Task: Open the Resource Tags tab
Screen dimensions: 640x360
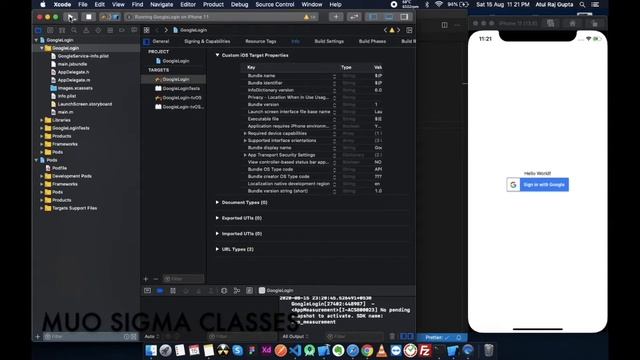Action: 260,42
